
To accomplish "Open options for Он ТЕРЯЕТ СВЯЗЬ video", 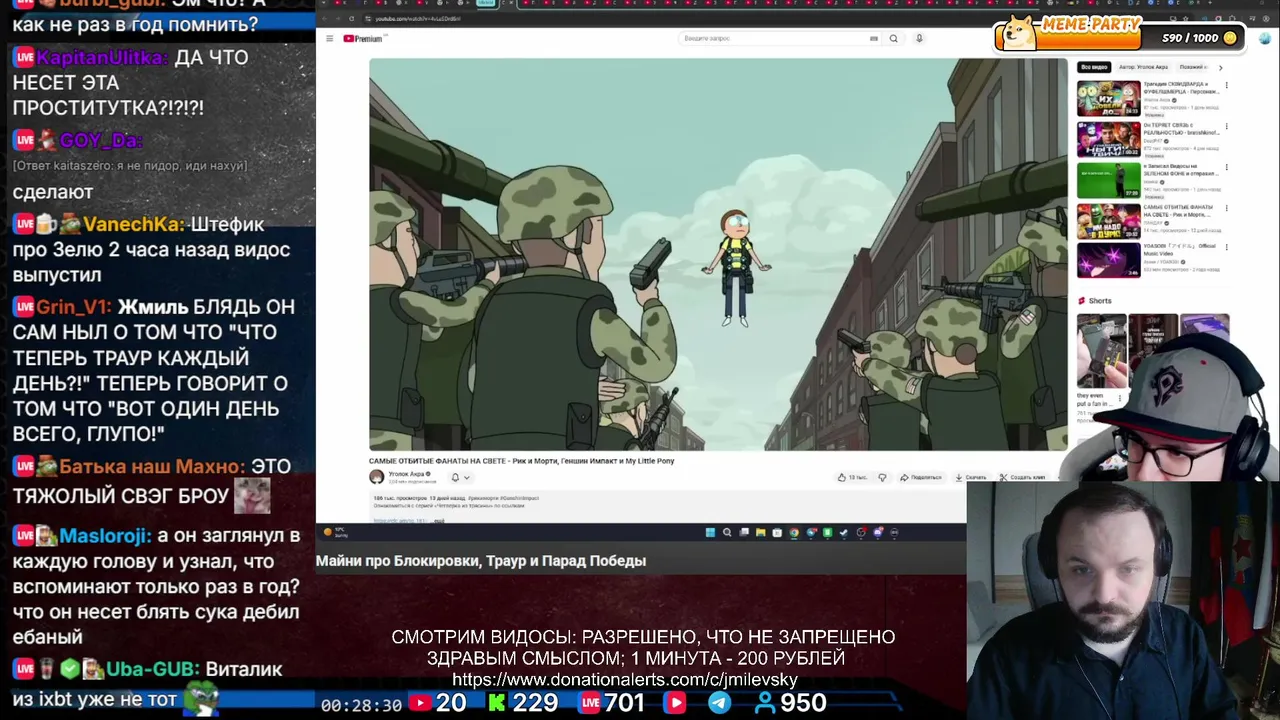I will coord(1227,127).
